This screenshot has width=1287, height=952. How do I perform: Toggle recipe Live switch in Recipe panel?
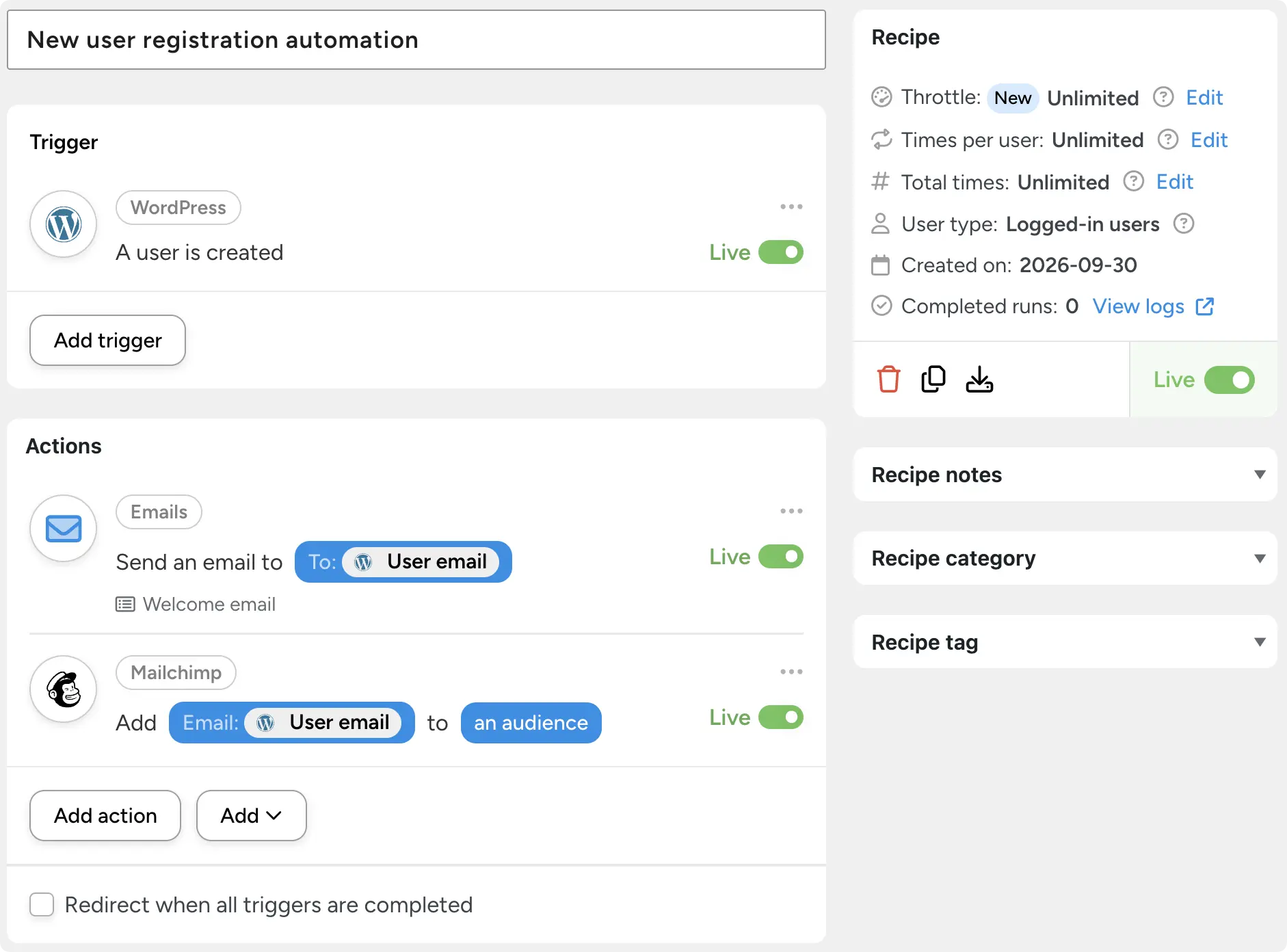pyautogui.click(x=1230, y=380)
